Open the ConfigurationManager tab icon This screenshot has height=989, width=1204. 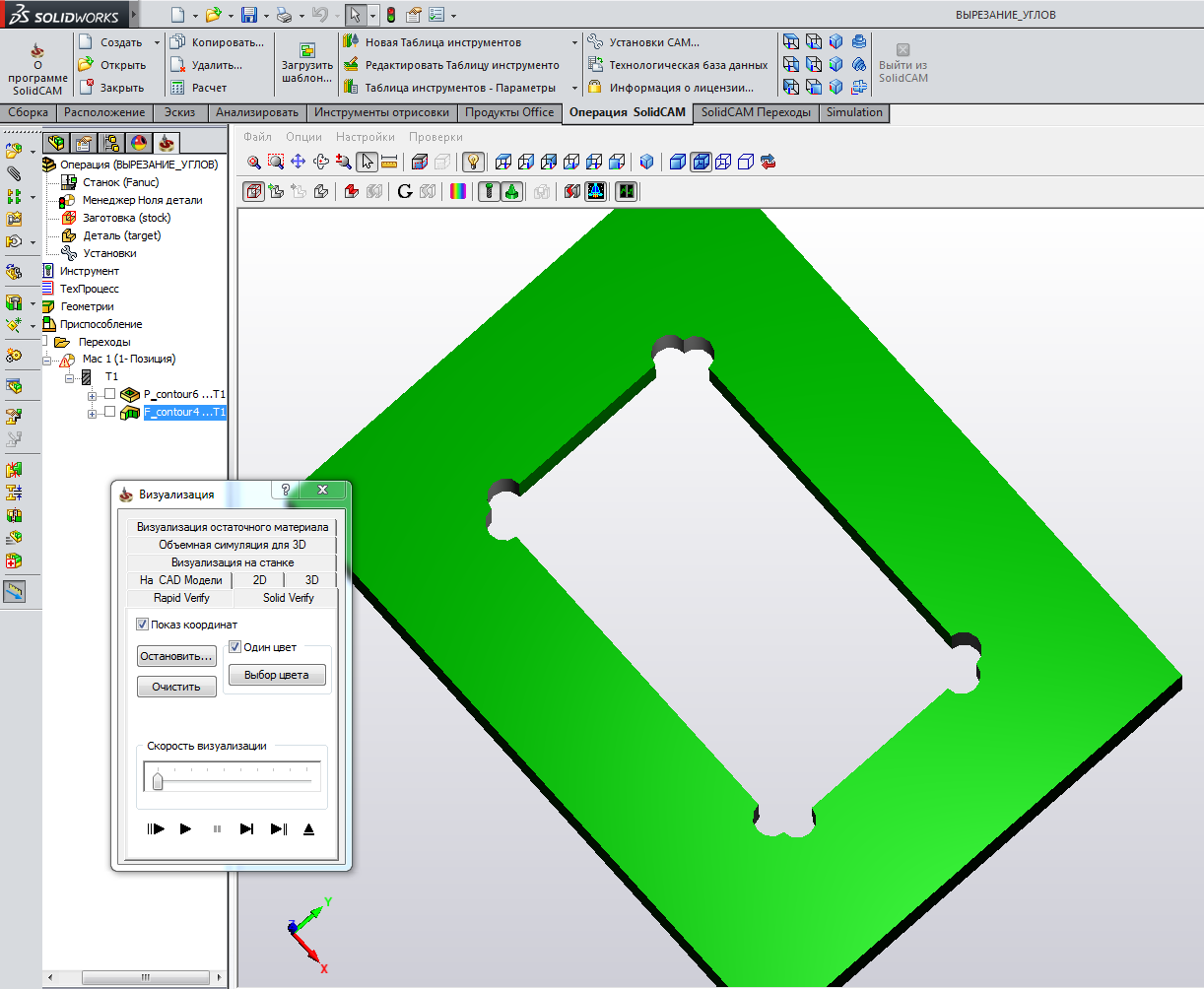coord(111,143)
